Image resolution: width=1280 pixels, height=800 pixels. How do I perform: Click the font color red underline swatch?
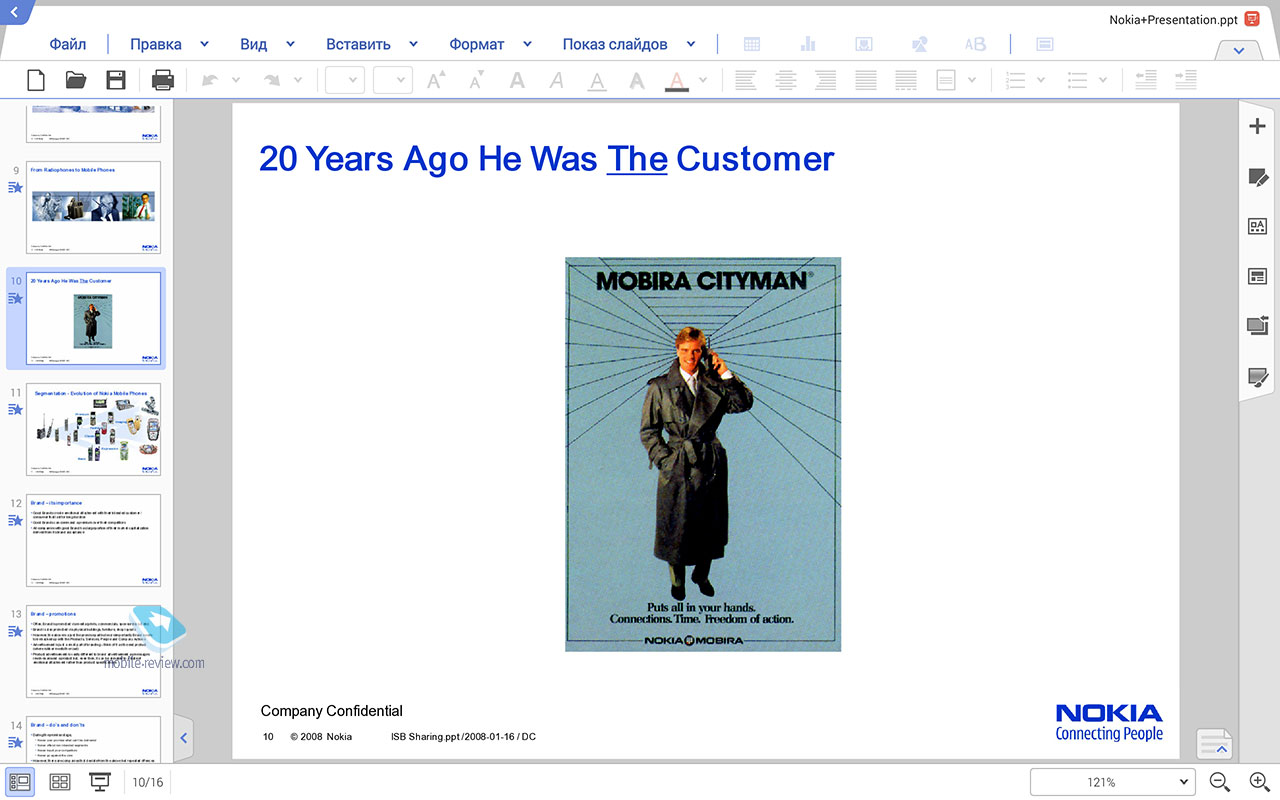(677, 81)
